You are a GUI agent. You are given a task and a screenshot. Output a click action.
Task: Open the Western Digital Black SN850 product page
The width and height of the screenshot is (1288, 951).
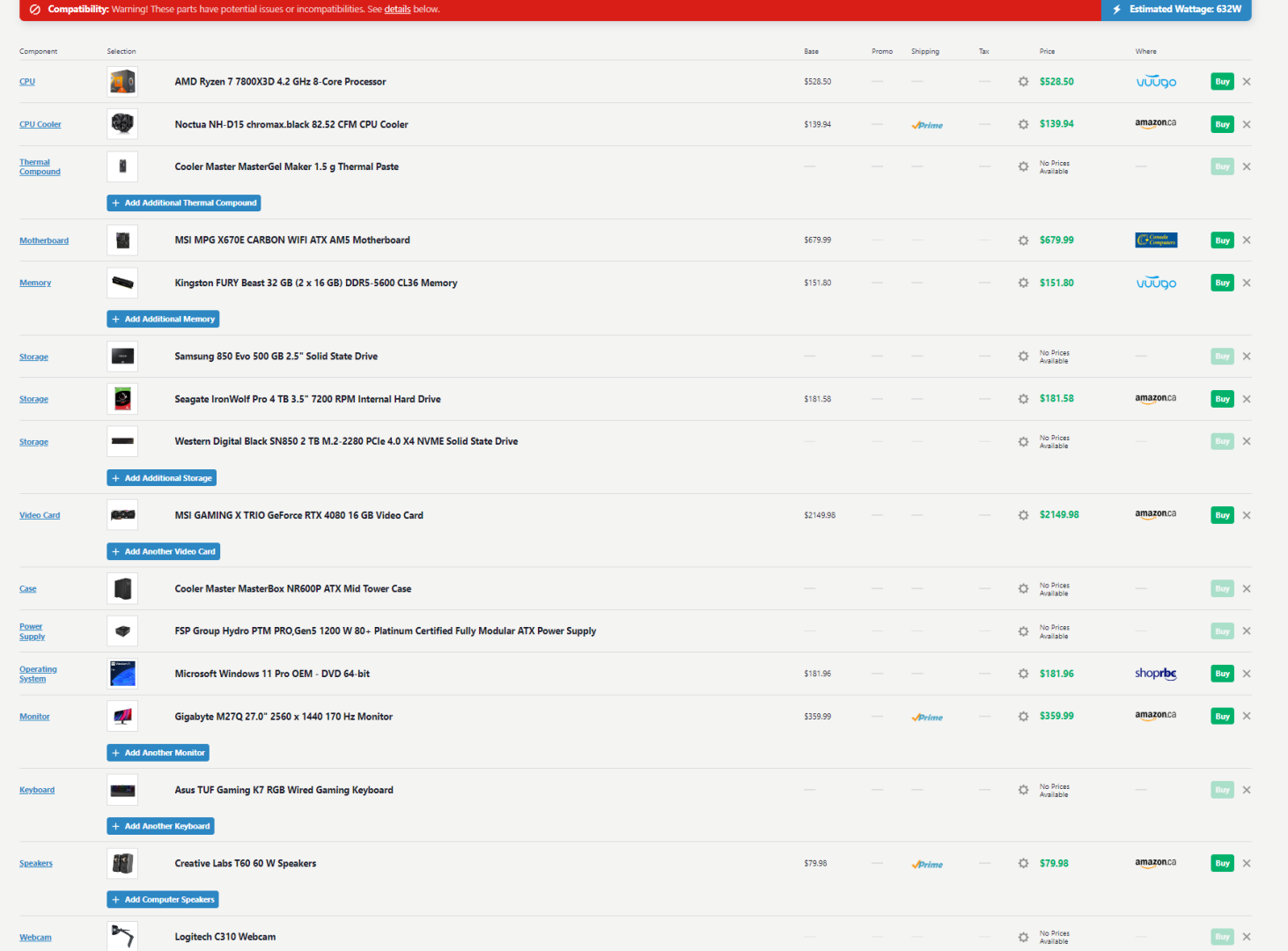[346, 441]
